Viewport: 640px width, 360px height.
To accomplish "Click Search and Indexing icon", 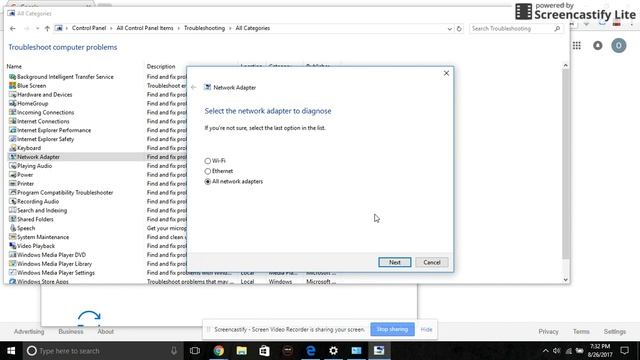I will click(x=13, y=211).
